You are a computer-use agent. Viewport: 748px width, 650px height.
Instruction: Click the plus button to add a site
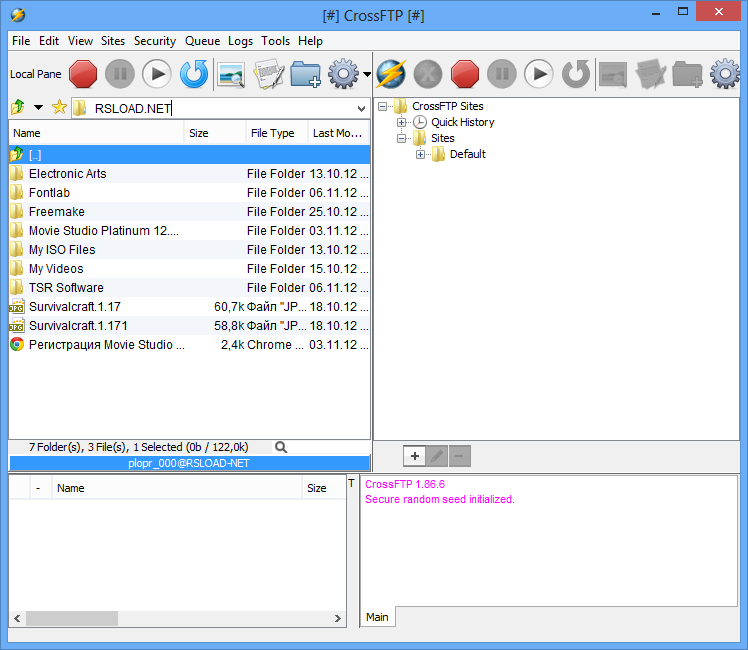[415, 456]
